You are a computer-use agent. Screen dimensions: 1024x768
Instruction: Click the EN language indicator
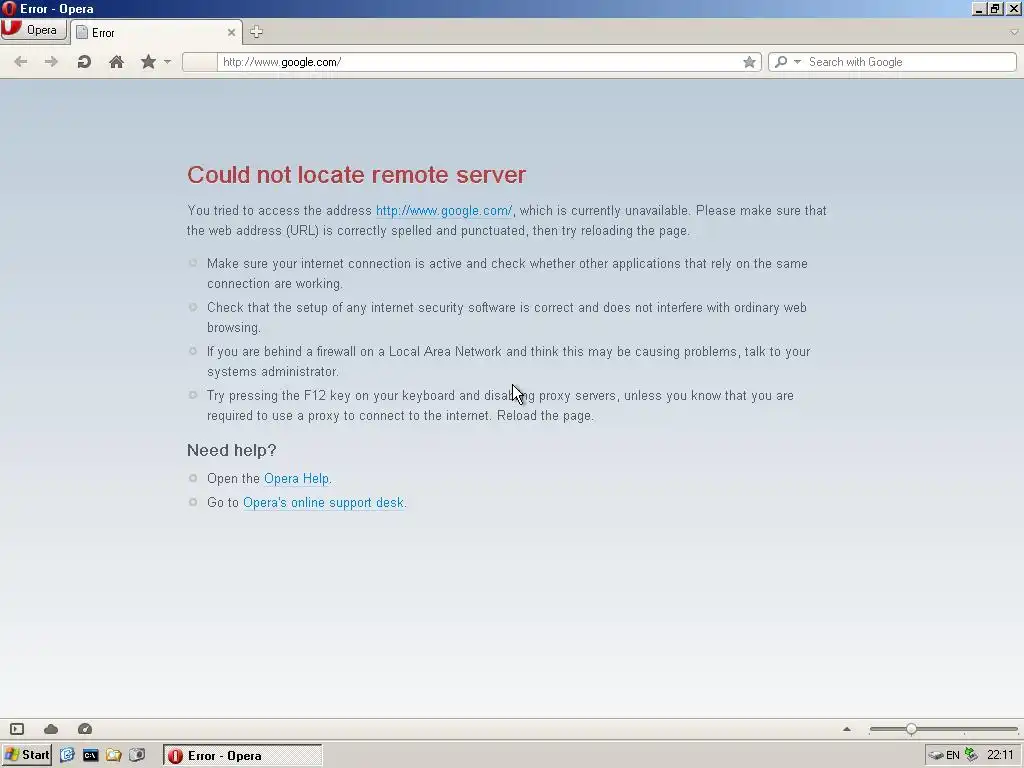coord(953,756)
